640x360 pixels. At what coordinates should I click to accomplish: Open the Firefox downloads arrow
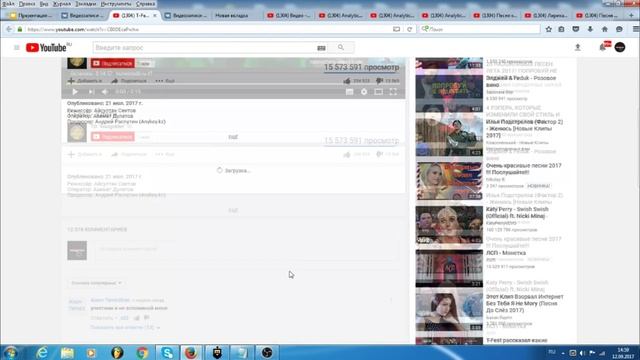tap(590, 29)
